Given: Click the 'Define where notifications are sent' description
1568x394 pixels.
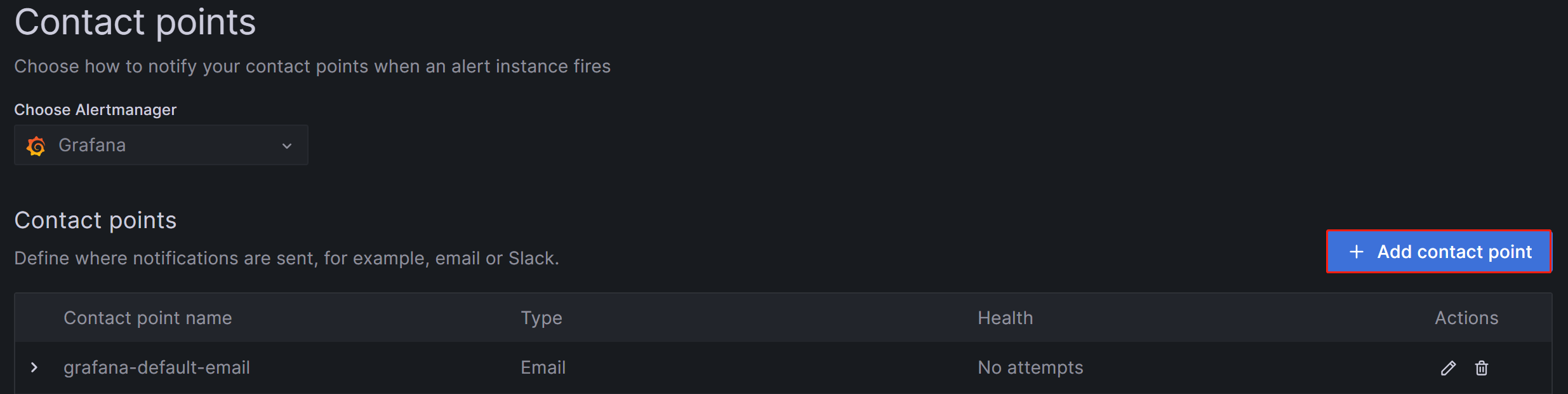Looking at the screenshot, I should pos(286,258).
